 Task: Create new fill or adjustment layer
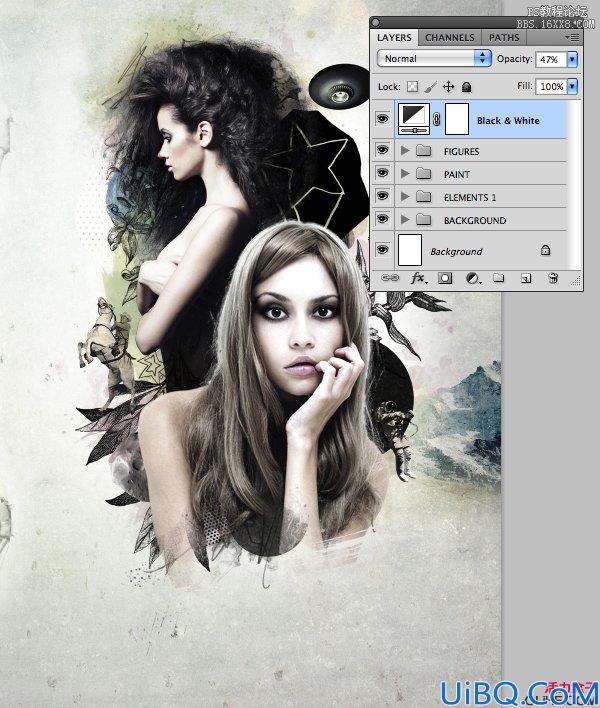click(473, 279)
